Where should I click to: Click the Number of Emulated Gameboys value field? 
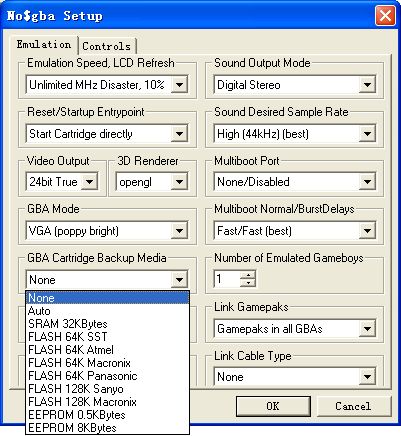coord(227,279)
